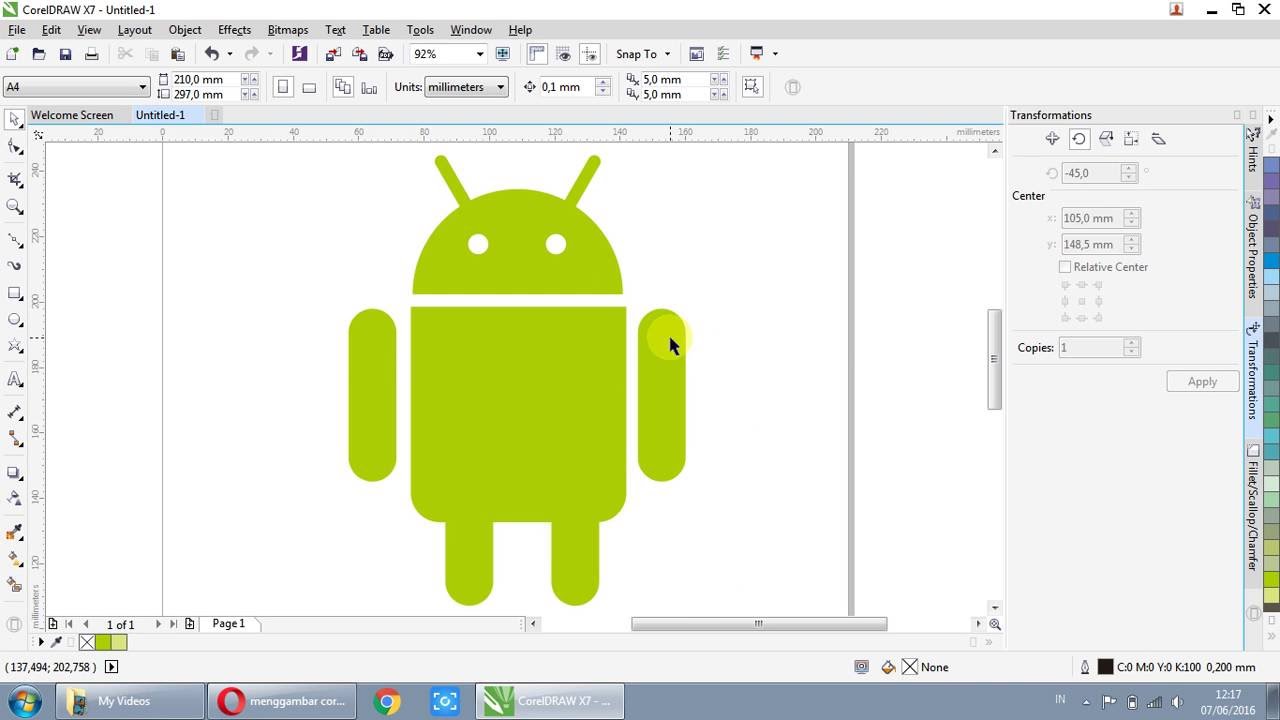The image size is (1280, 720).
Task: Open a file from toolbar
Action: [x=39, y=54]
